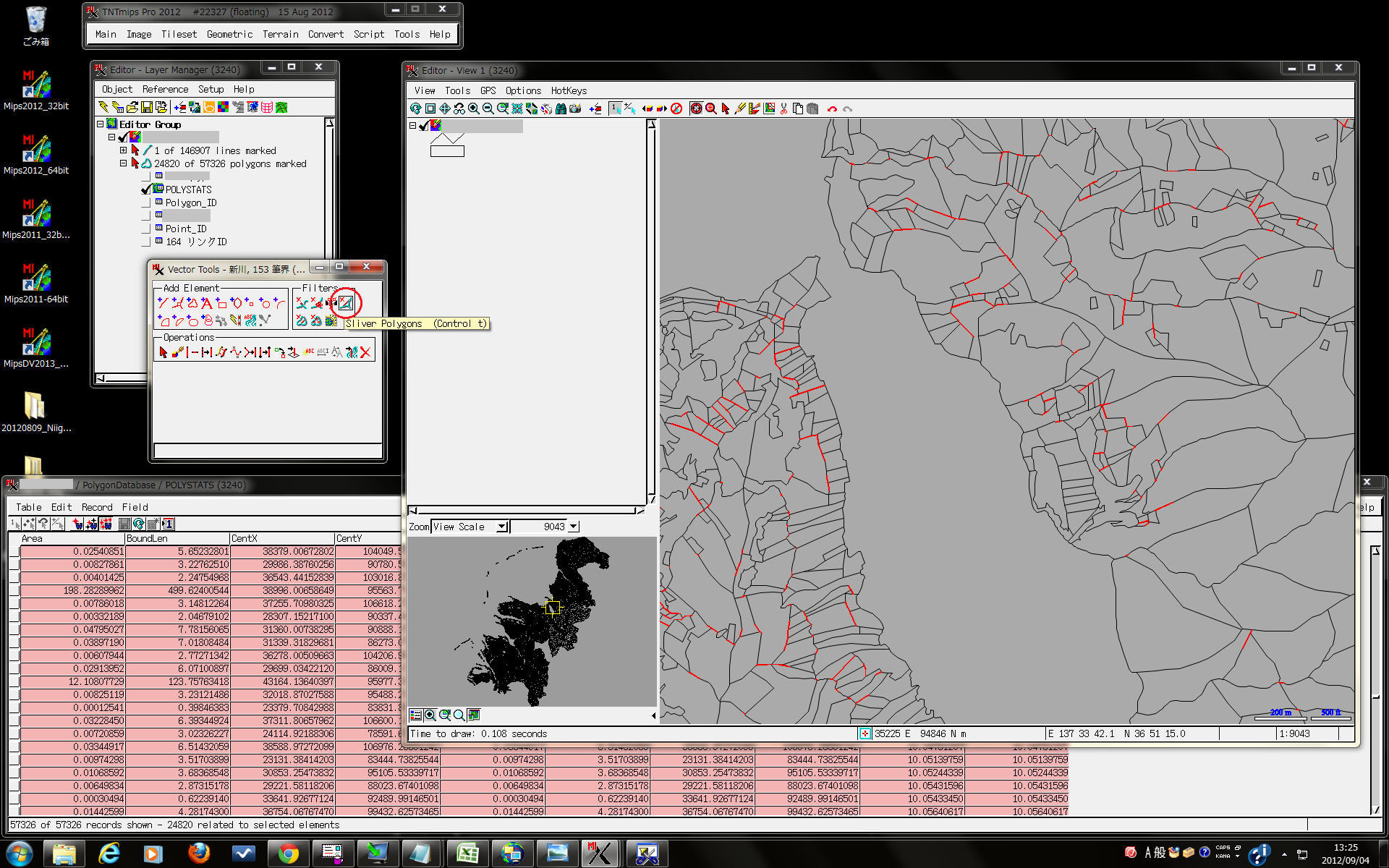
Task: Collapse the layer legend in View 1 sidebar
Action: (x=413, y=125)
